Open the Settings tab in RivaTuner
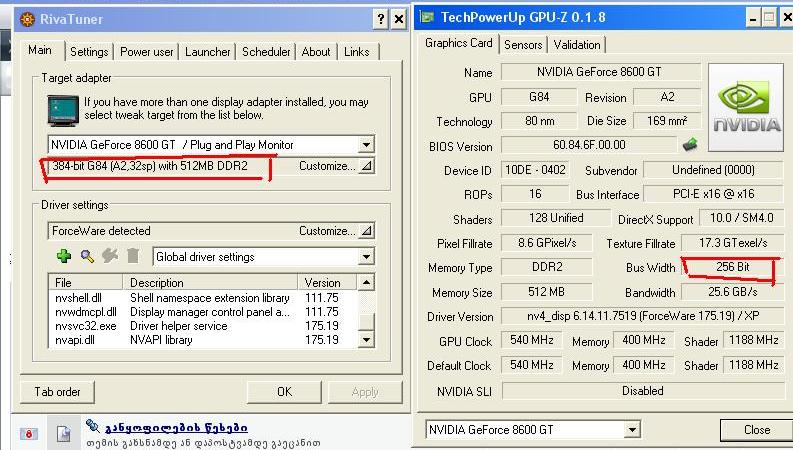This screenshot has height=450, width=793. click(x=89, y=52)
